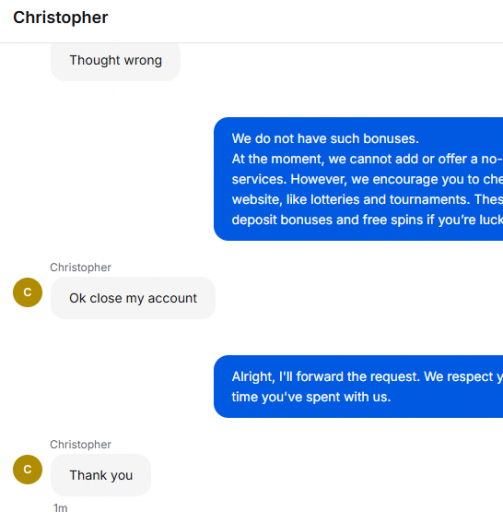Click the line starting "At the moment, we cannot"
Image resolution: width=503 pixels, height=512 pixels.
click(367, 159)
